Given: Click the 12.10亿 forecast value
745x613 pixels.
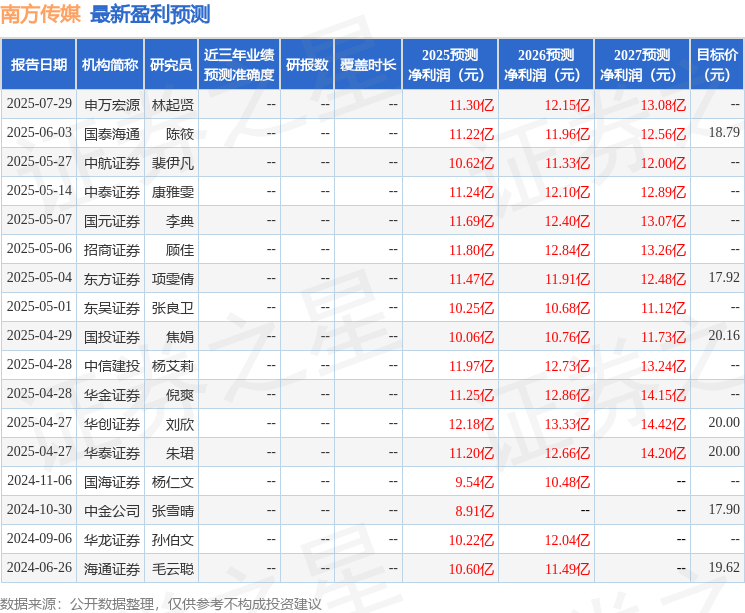Looking at the screenshot, I should [567, 192].
